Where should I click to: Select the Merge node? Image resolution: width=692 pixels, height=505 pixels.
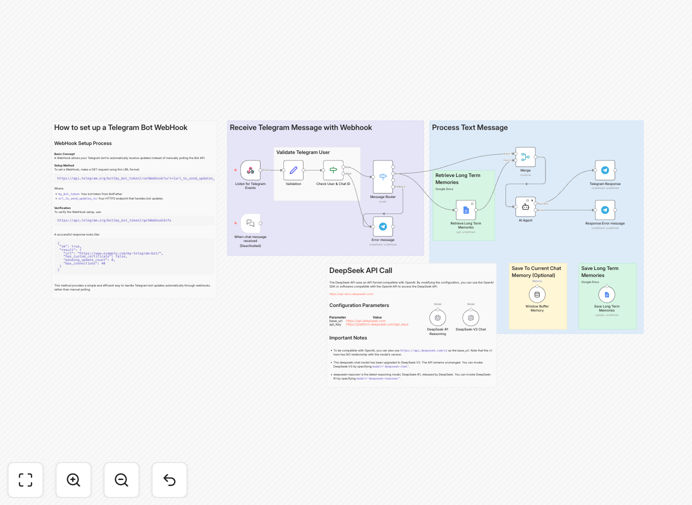coord(525,157)
